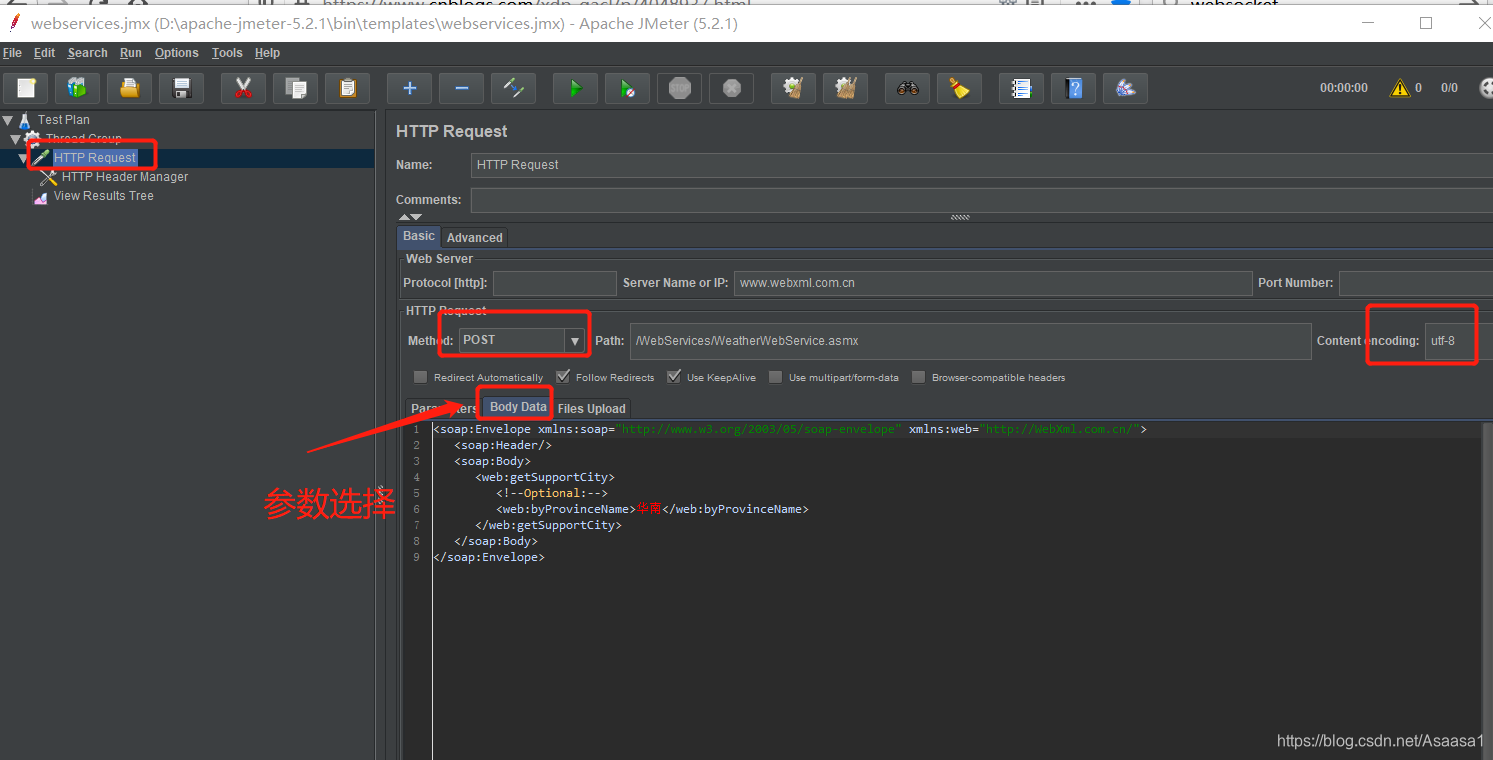Screen dimensions: 1493x760
Task: Click the Clear broom icon
Action: (x=794, y=88)
